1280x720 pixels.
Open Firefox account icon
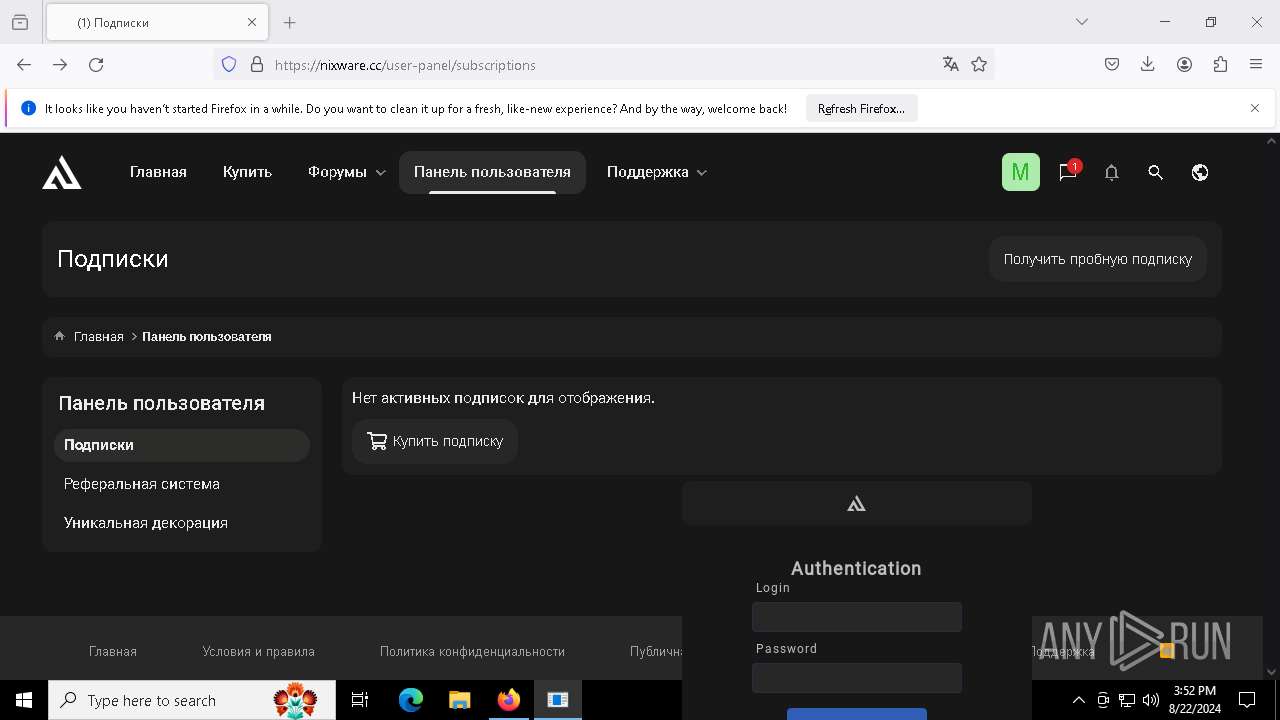1184,64
